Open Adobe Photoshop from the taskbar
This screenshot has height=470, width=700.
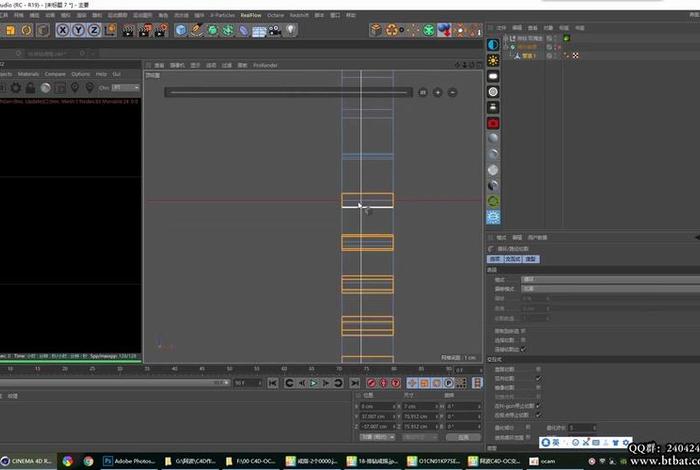(x=129, y=461)
